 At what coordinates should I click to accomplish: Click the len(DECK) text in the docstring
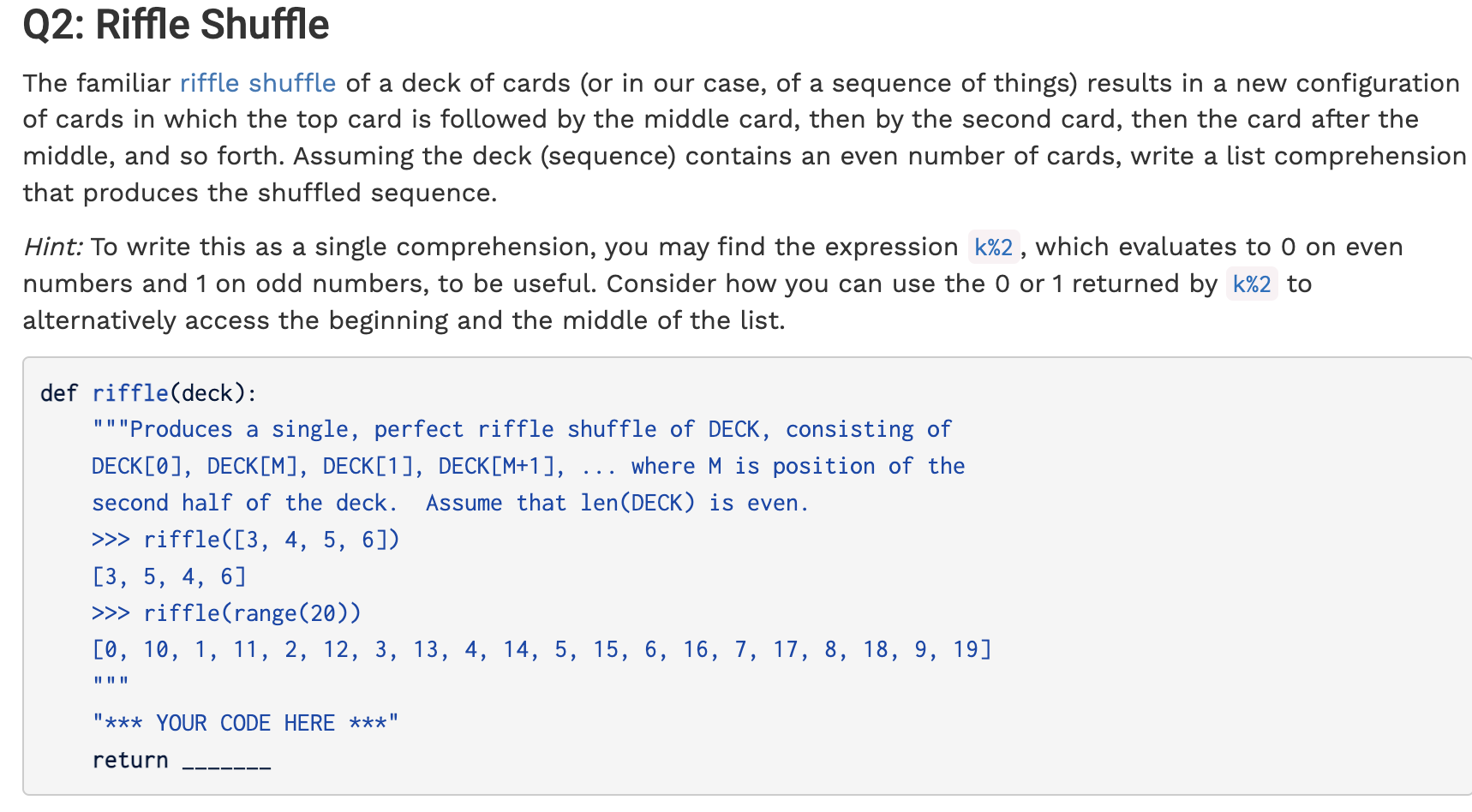[x=637, y=503]
